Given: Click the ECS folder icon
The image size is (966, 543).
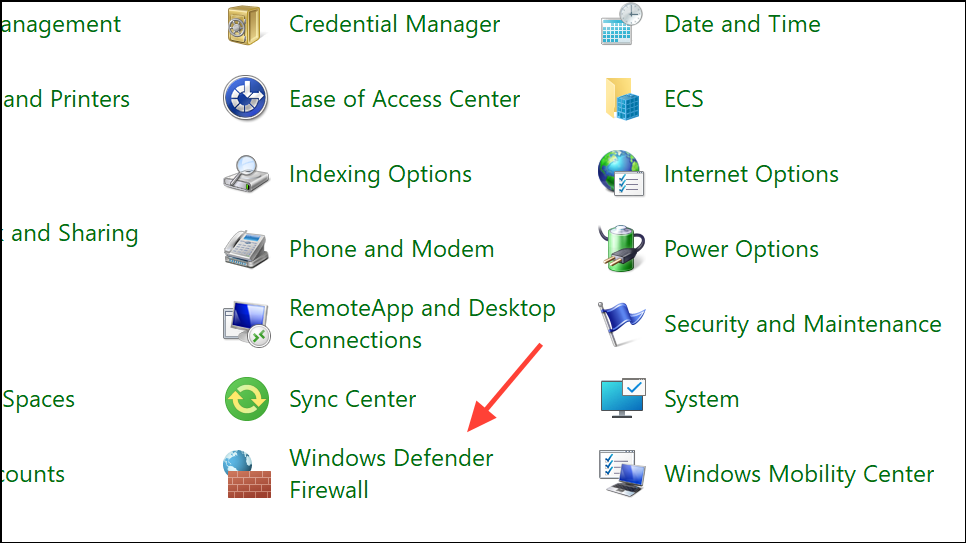Looking at the screenshot, I should click(x=622, y=99).
